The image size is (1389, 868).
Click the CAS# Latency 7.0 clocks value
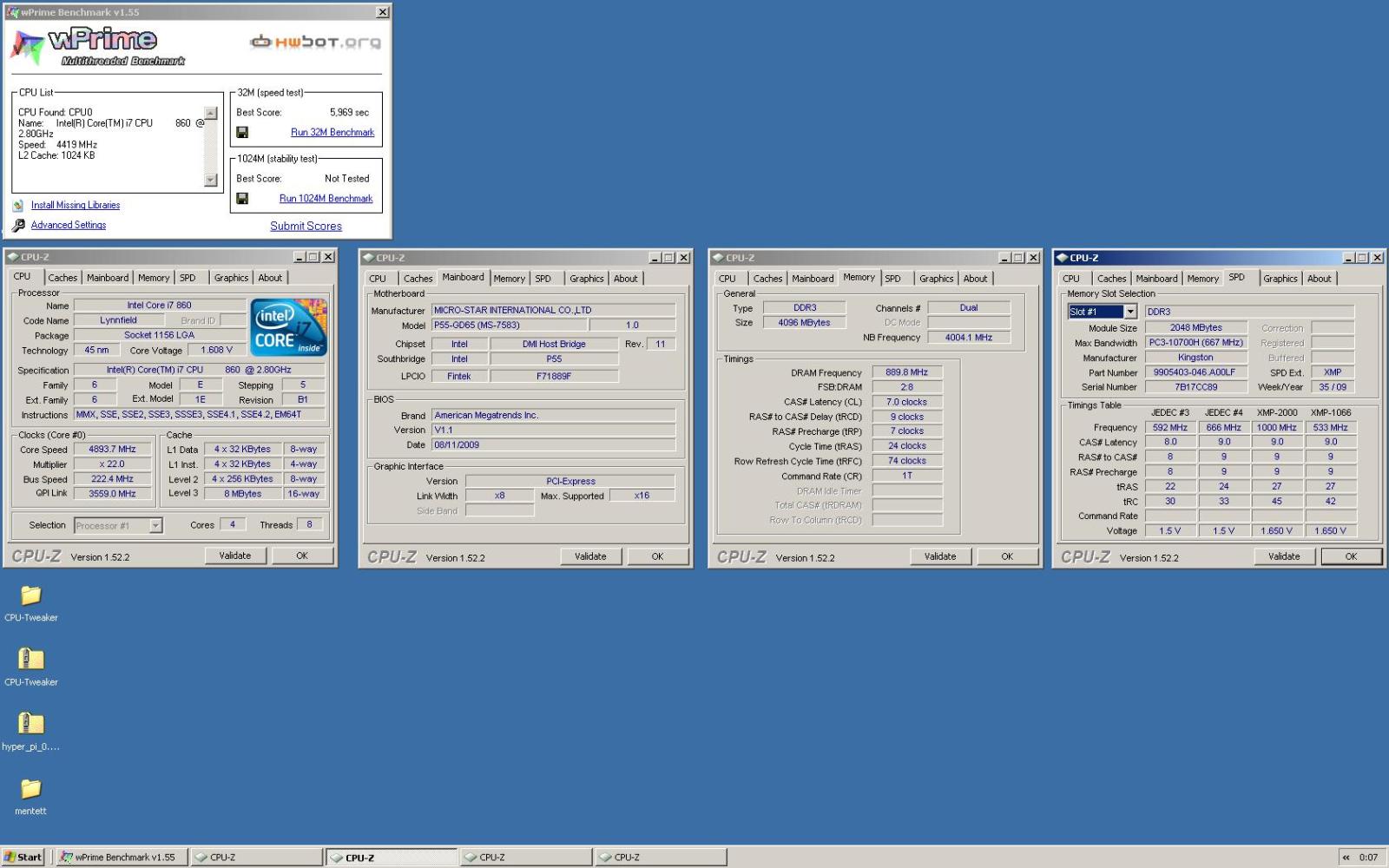point(907,402)
